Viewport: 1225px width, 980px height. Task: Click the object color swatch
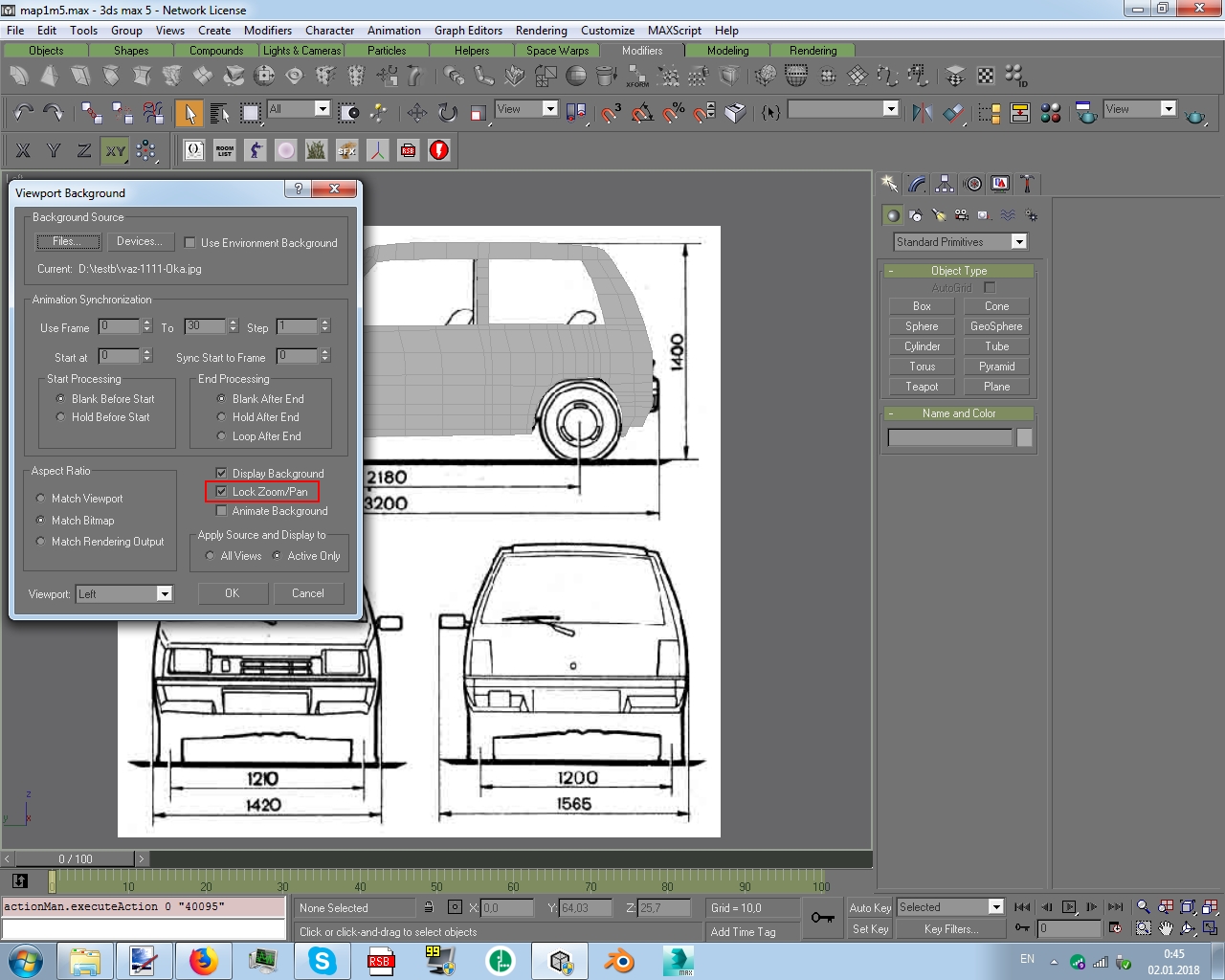(1024, 437)
